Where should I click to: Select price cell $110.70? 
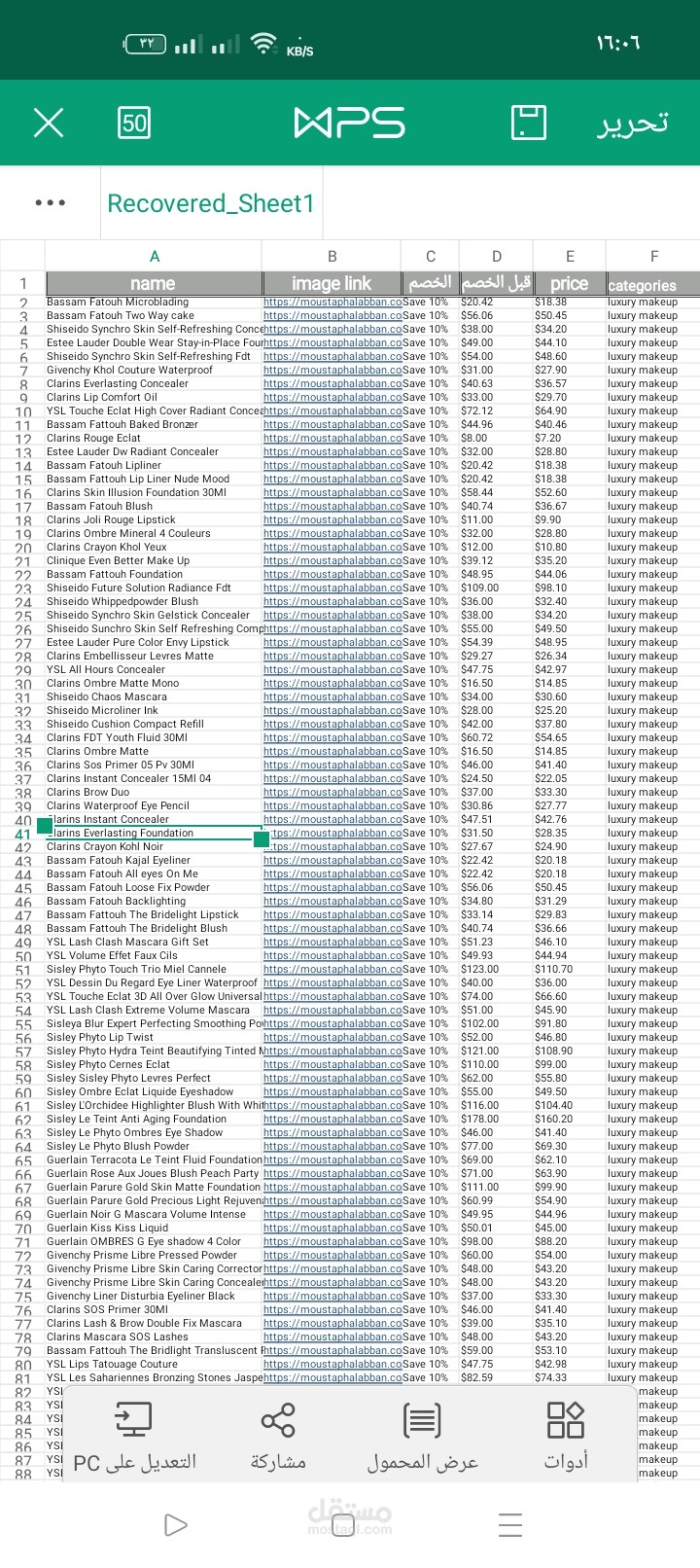(x=570, y=969)
